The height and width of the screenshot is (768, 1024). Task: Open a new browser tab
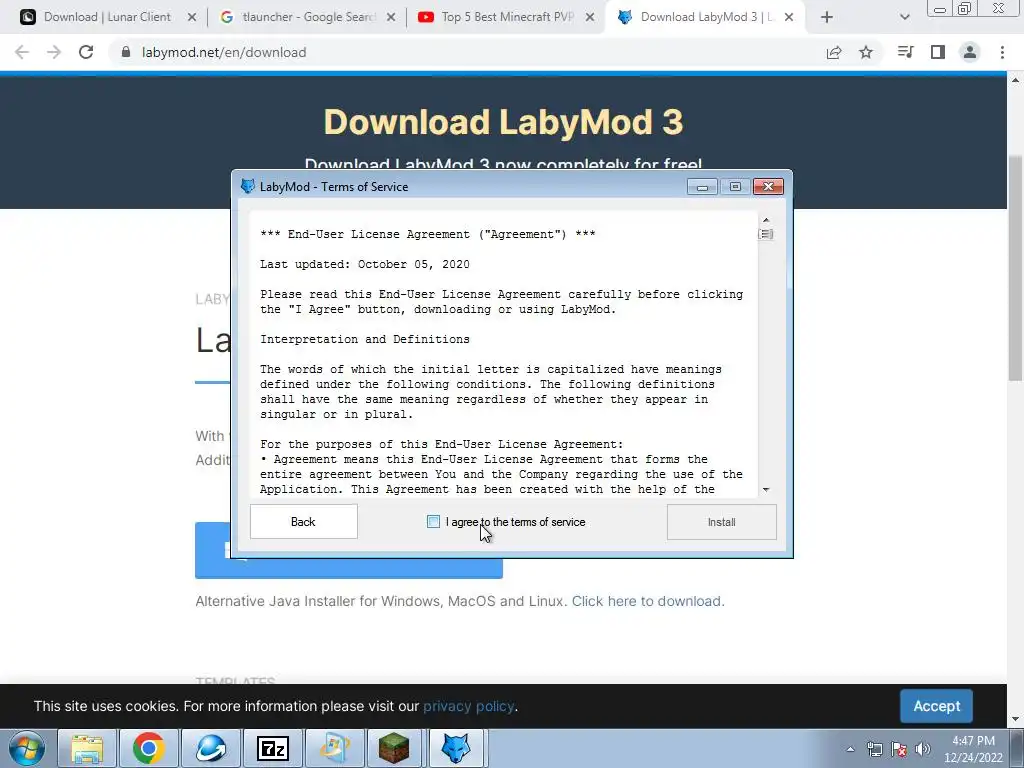coord(827,18)
